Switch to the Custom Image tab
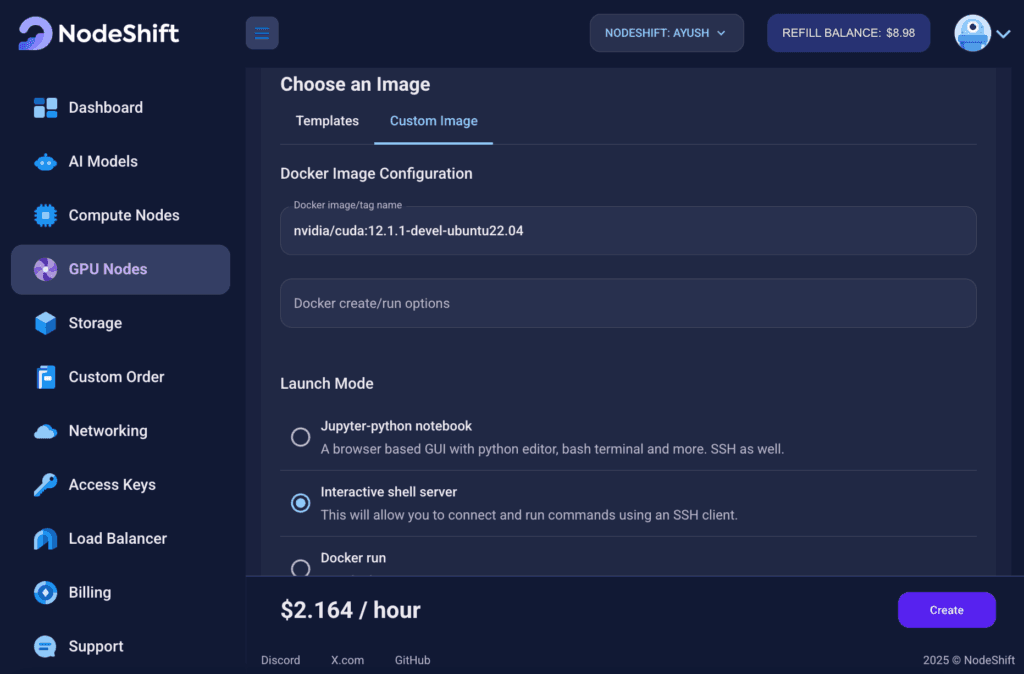Screen dimensions: 1024x674 (434, 121)
